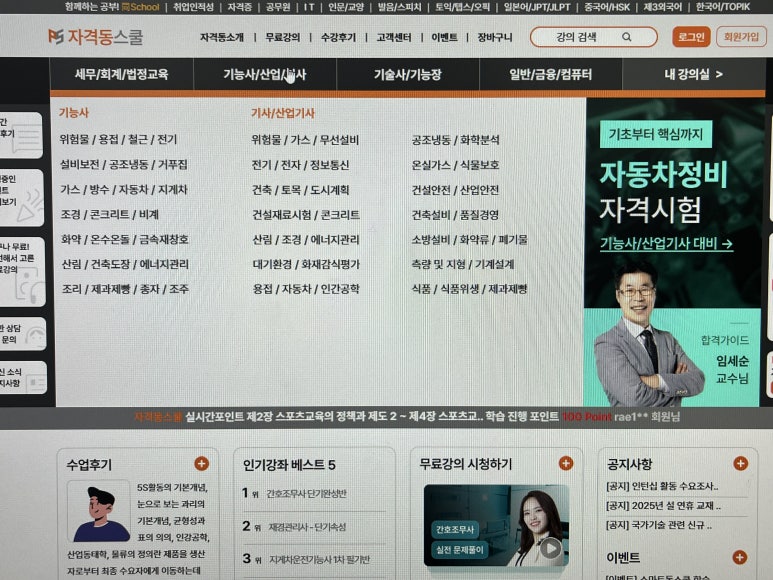The width and height of the screenshot is (773, 580).
Task: Click the 기능사 column heading
Action: (73, 113)
